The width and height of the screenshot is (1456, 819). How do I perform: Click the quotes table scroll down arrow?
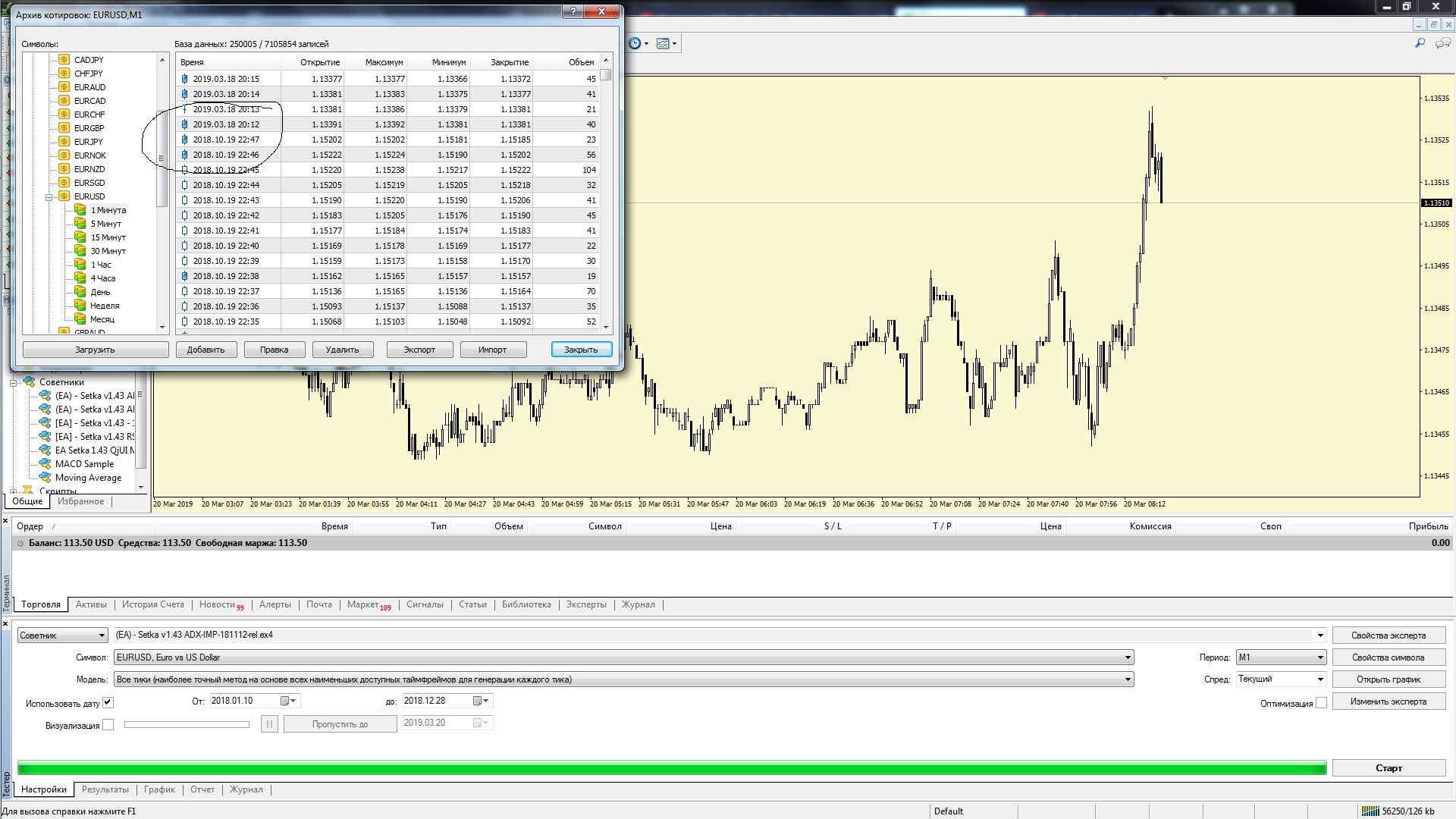tap(605, 328)
